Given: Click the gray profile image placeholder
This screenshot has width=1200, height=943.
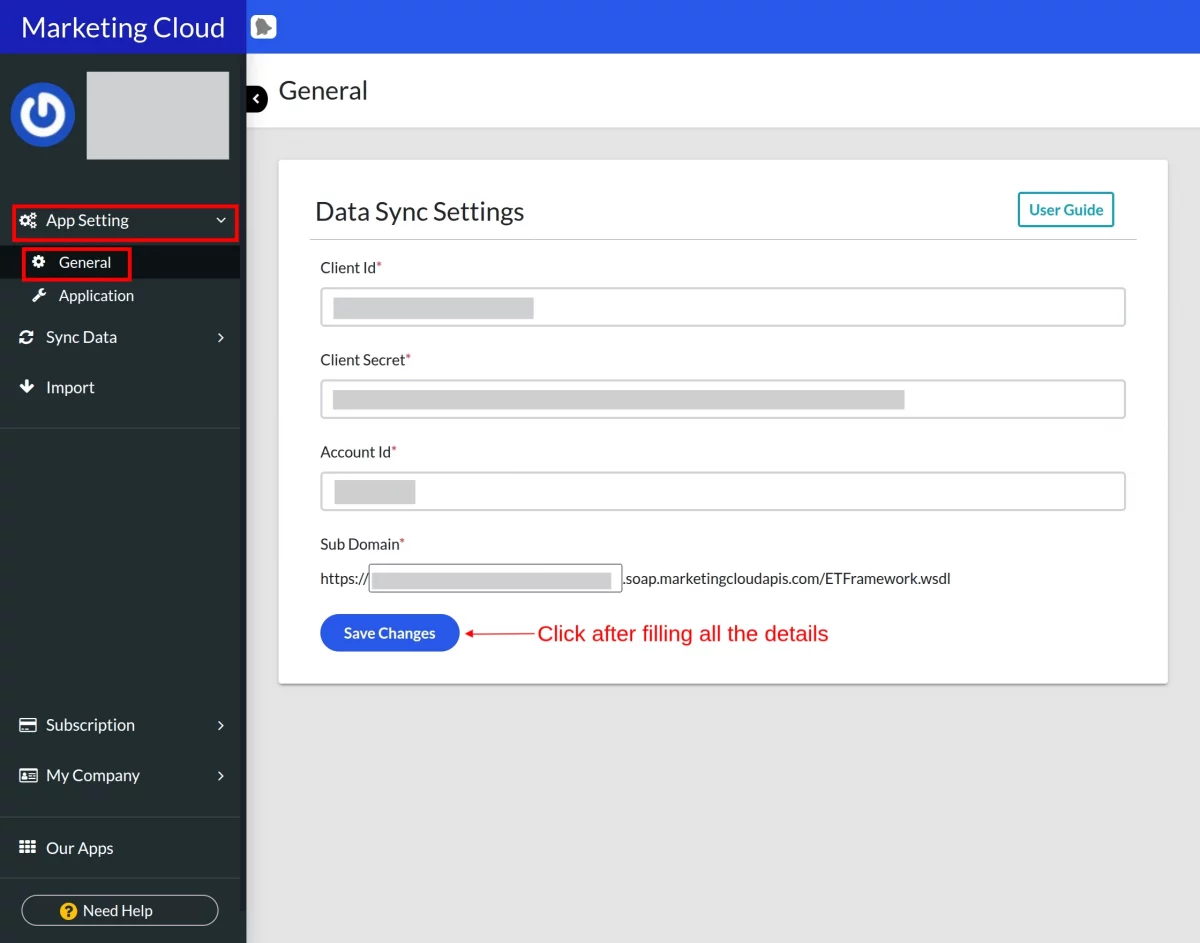Looking at the screenshot, I should [158, 115].
